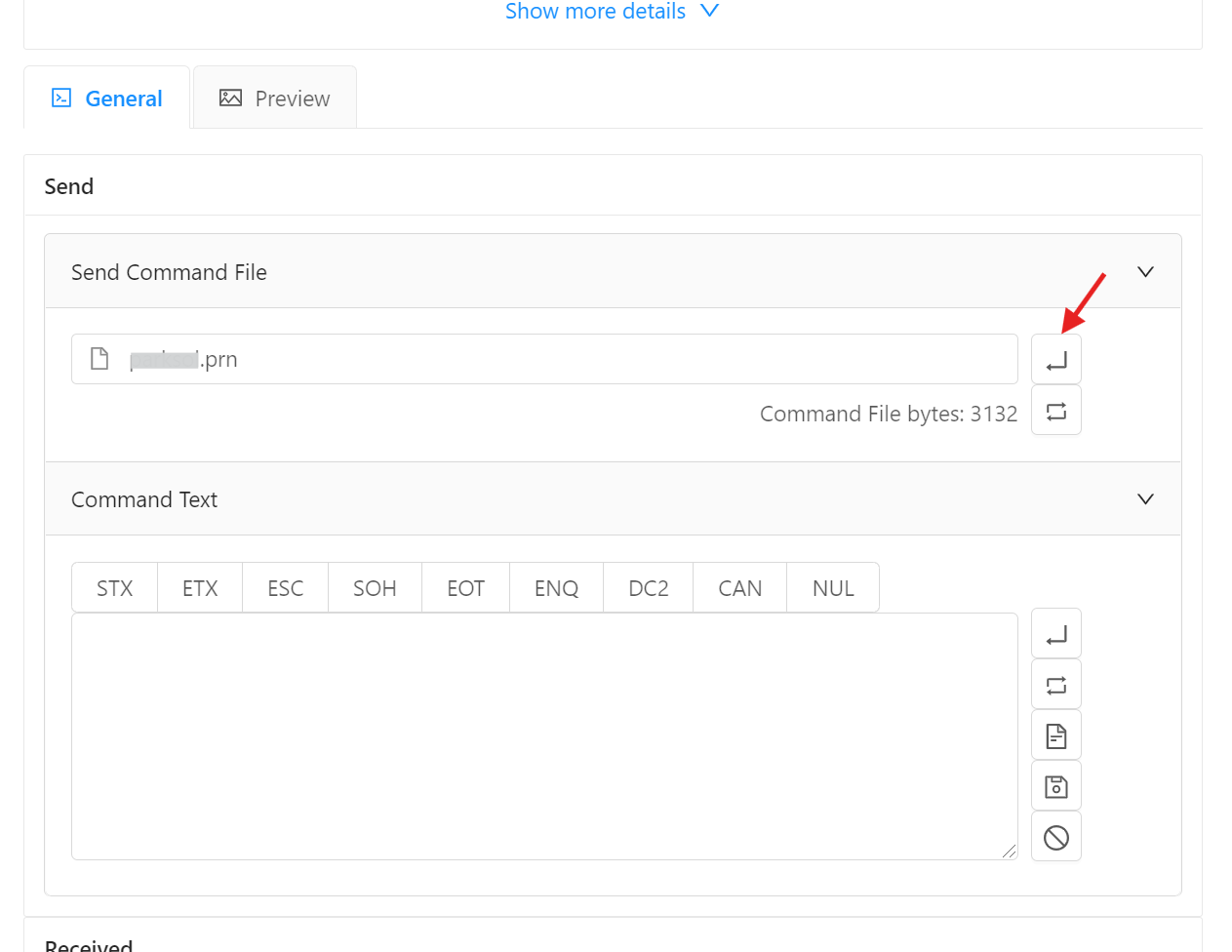Insert the DC2 control character
Viewport: 1232px width, 952px height.
point(648,588)
